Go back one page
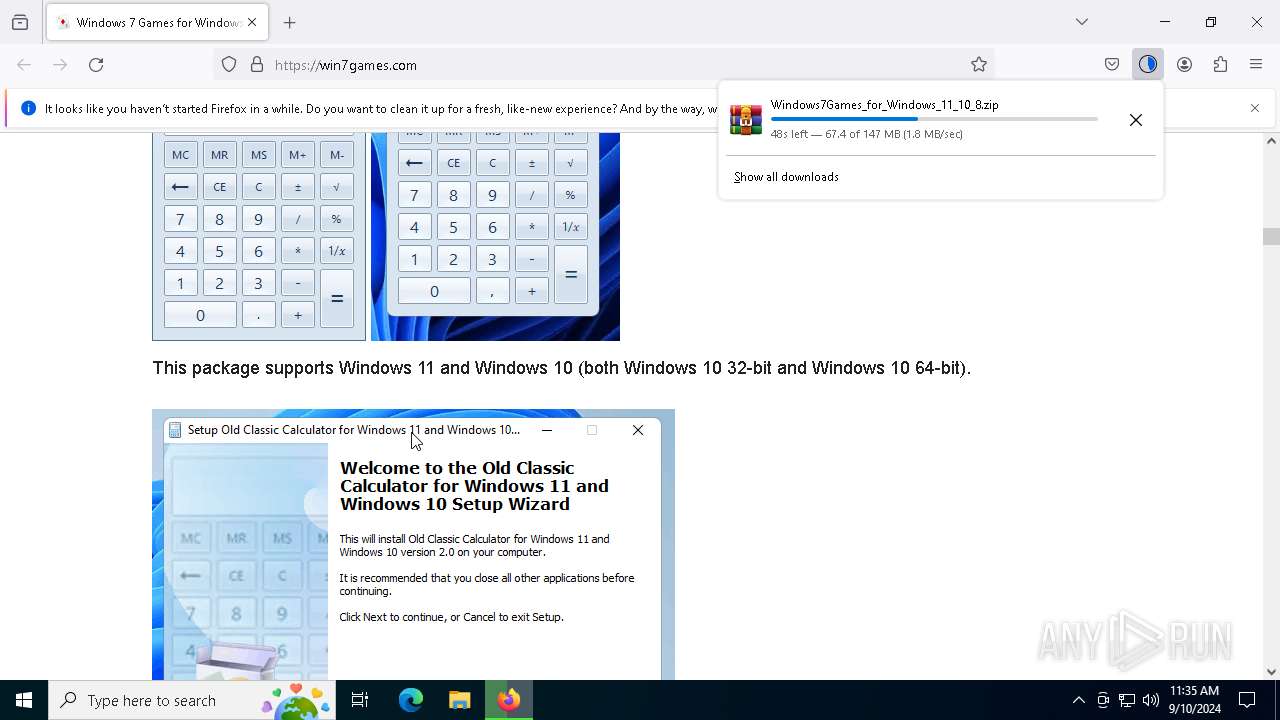 pos(24,65)
